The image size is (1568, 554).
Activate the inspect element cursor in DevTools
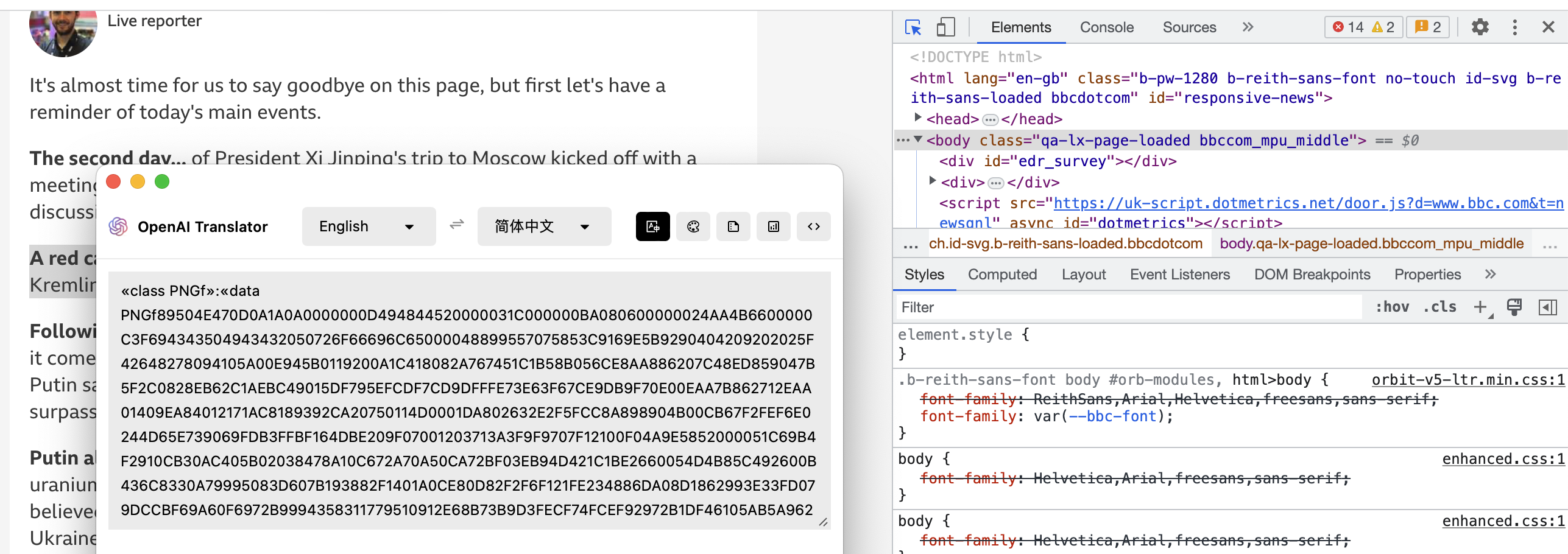913,27
